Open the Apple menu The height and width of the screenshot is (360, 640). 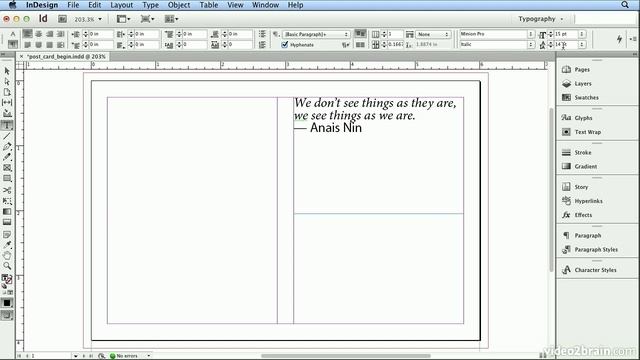[x=13, y=5]
